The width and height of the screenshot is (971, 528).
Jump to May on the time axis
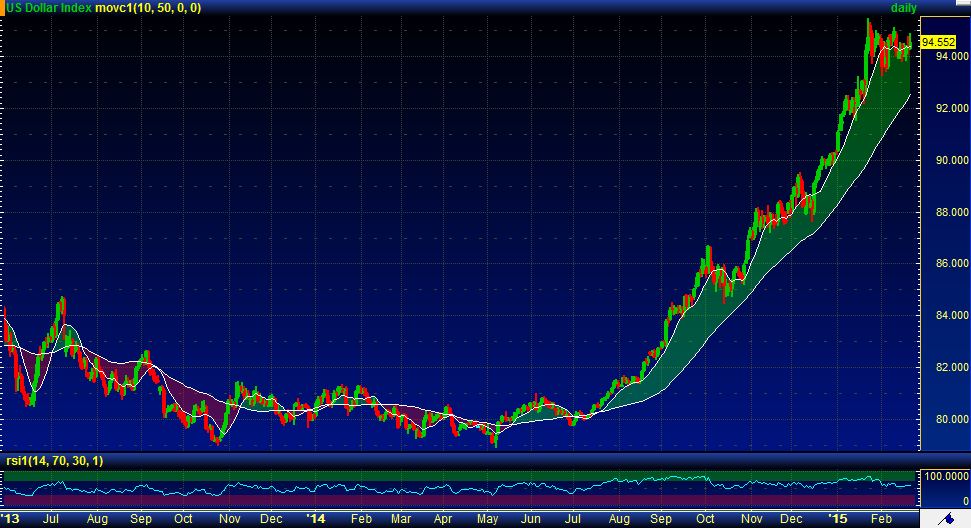click(x=487, y=520)
